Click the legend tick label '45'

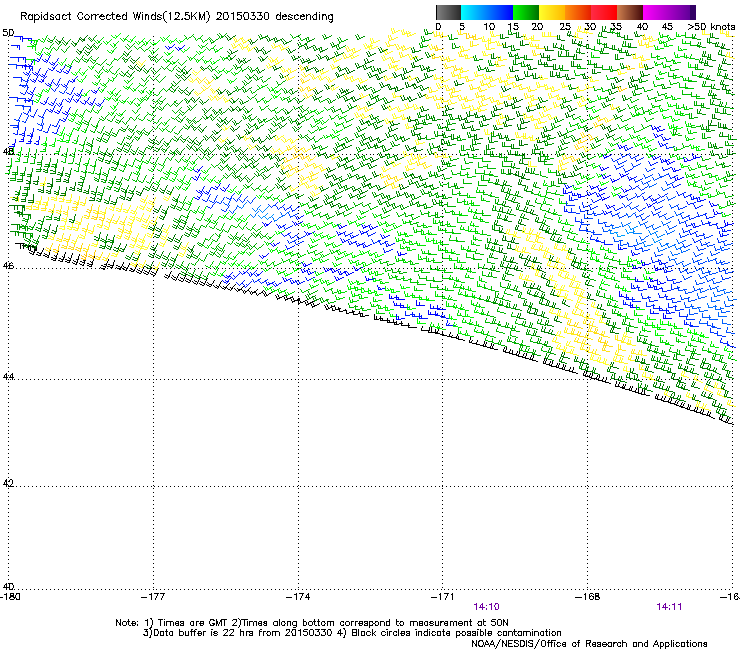pos(667,27)
